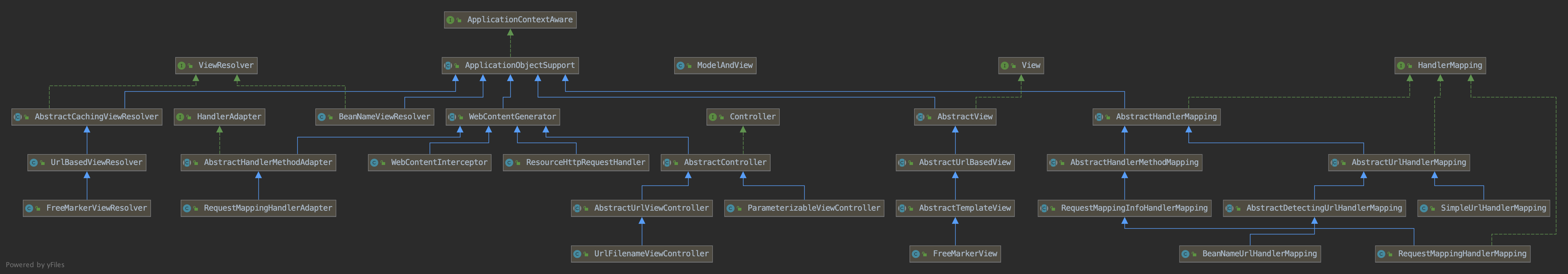Viewport: 1568px width, 274px height.
Task: Select the AbstractUrlHandlerMapping label
Action: click(1408, 163)
